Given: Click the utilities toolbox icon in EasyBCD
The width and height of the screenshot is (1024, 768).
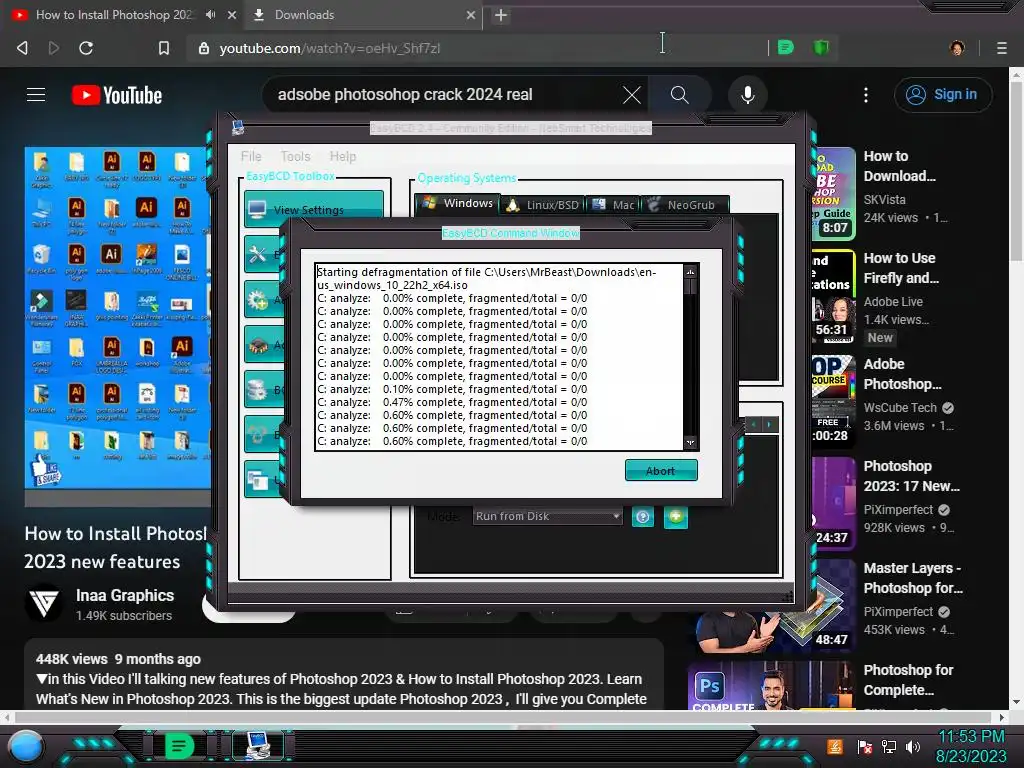Looking at the screenshot, I should pyautogui.click(x=257, y=480).
